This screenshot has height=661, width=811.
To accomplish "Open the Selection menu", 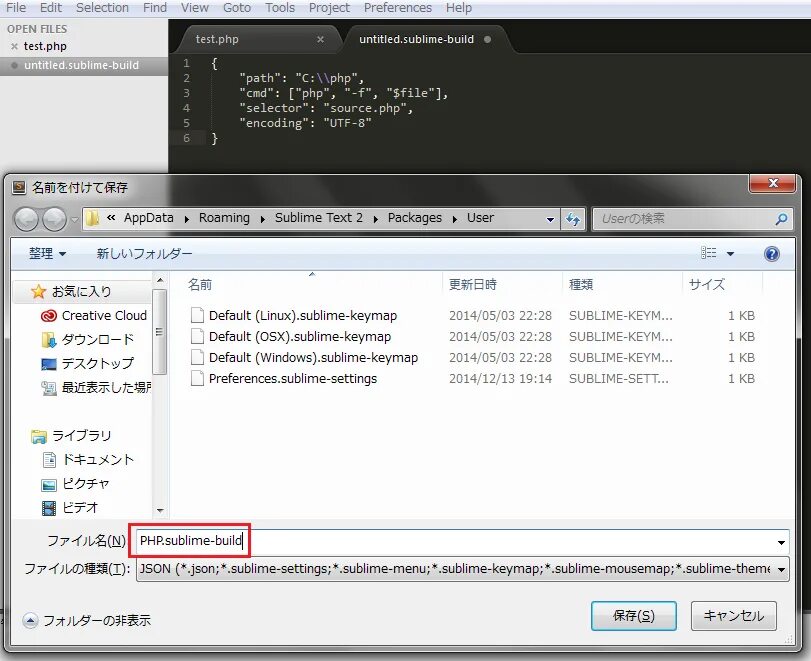I will (102, 8).
